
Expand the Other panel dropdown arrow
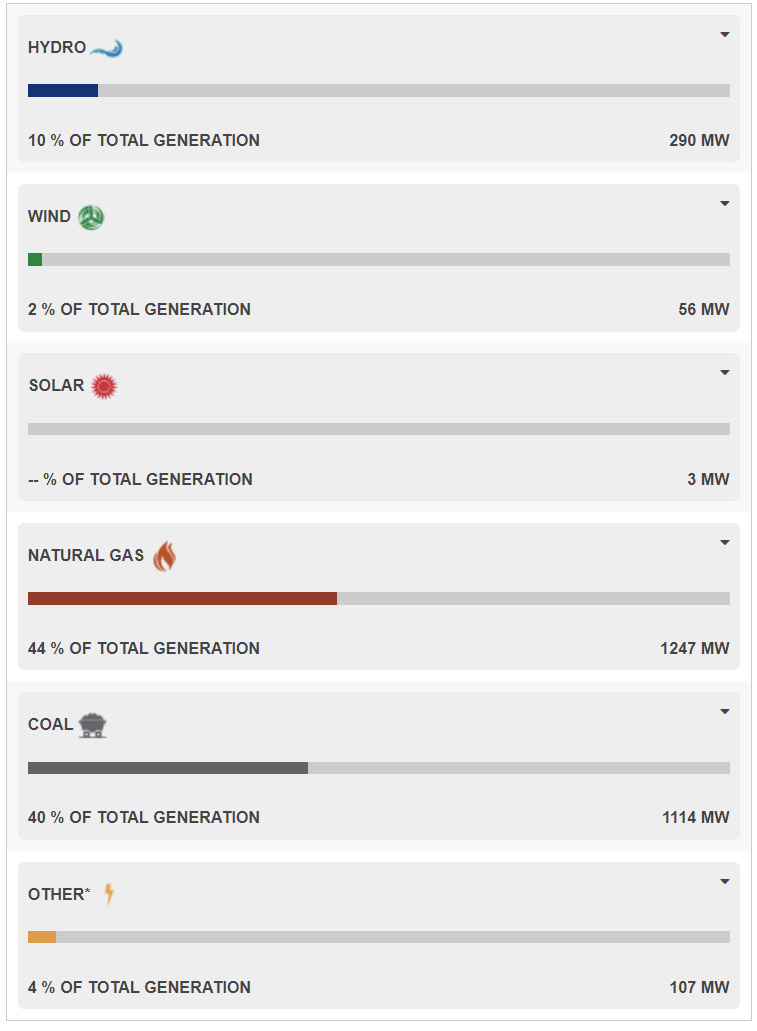[x=725, y=882]
